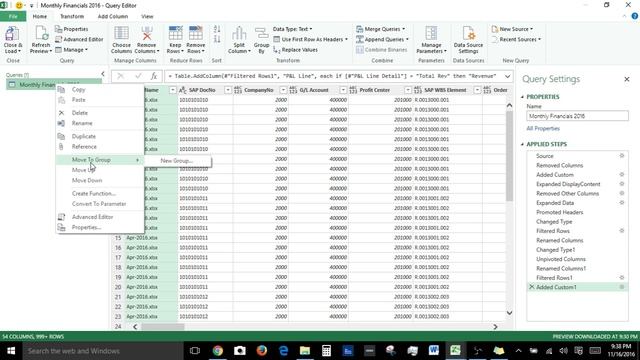Collapse the PROPERTIES section
This screenshot has height=360, width=640.
click(522, 97)
